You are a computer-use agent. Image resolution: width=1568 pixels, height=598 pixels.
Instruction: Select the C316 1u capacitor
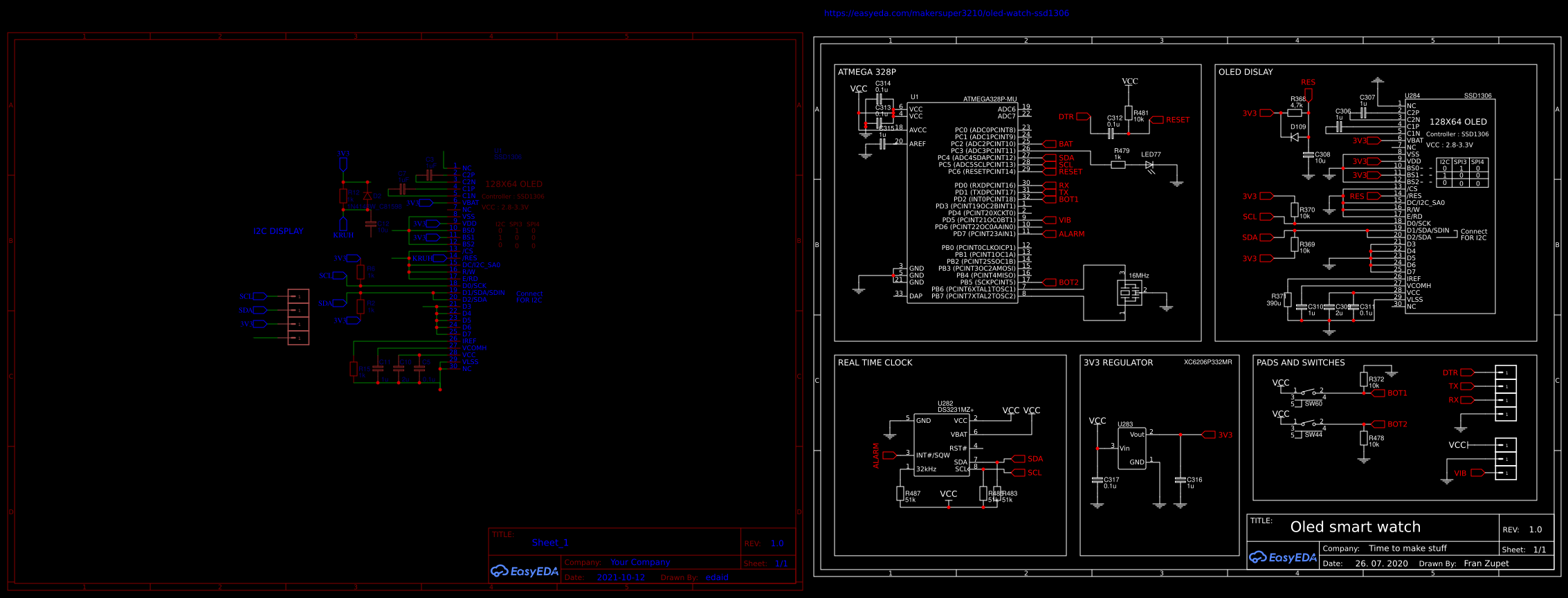(1180, 480)
